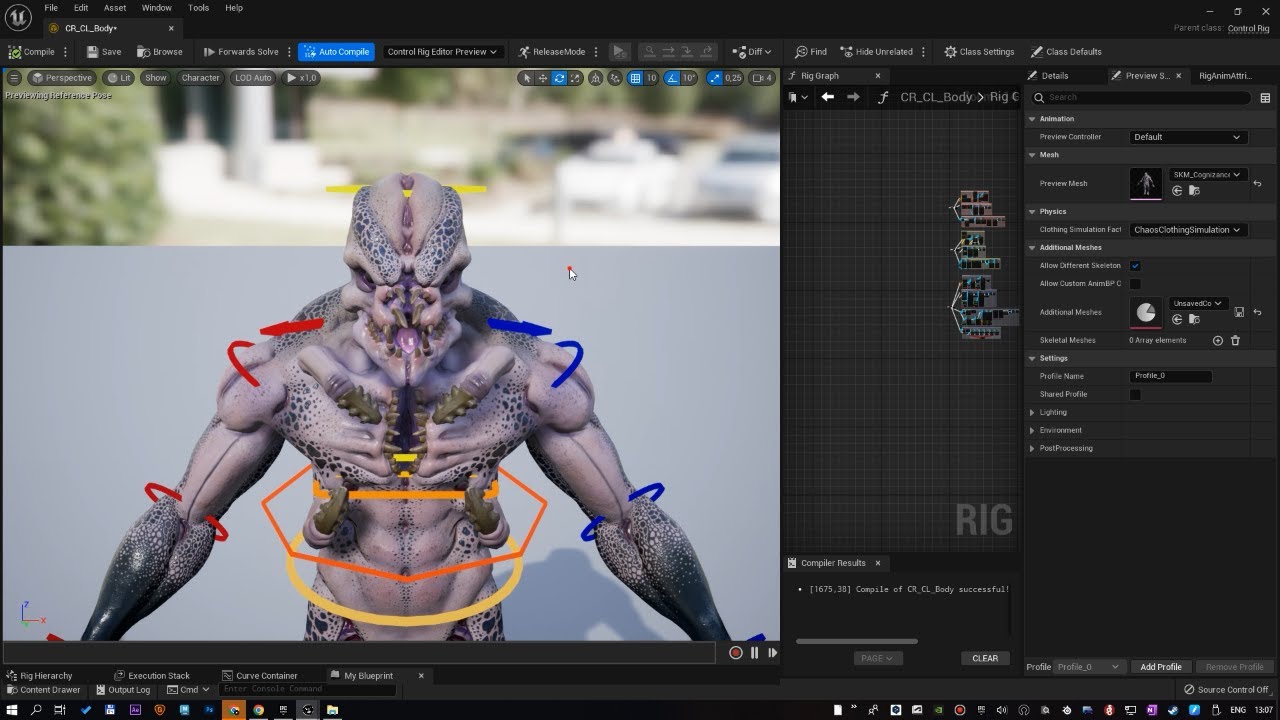
Task: Choose the Select mode arrow tool
Action: pos(527,78)
